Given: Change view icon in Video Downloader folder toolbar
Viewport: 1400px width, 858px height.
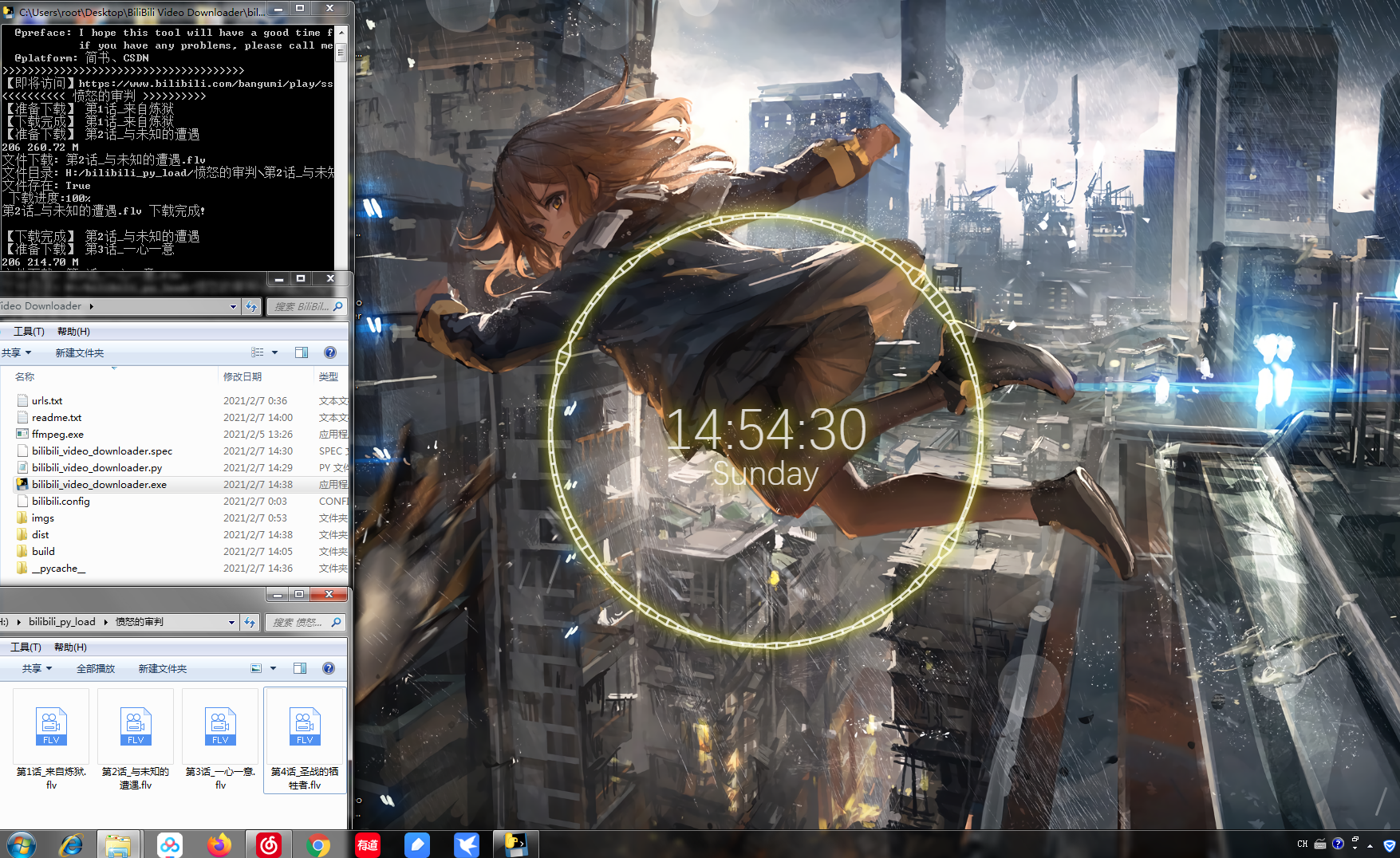Looking at the screenshot, I should (257, 352).
